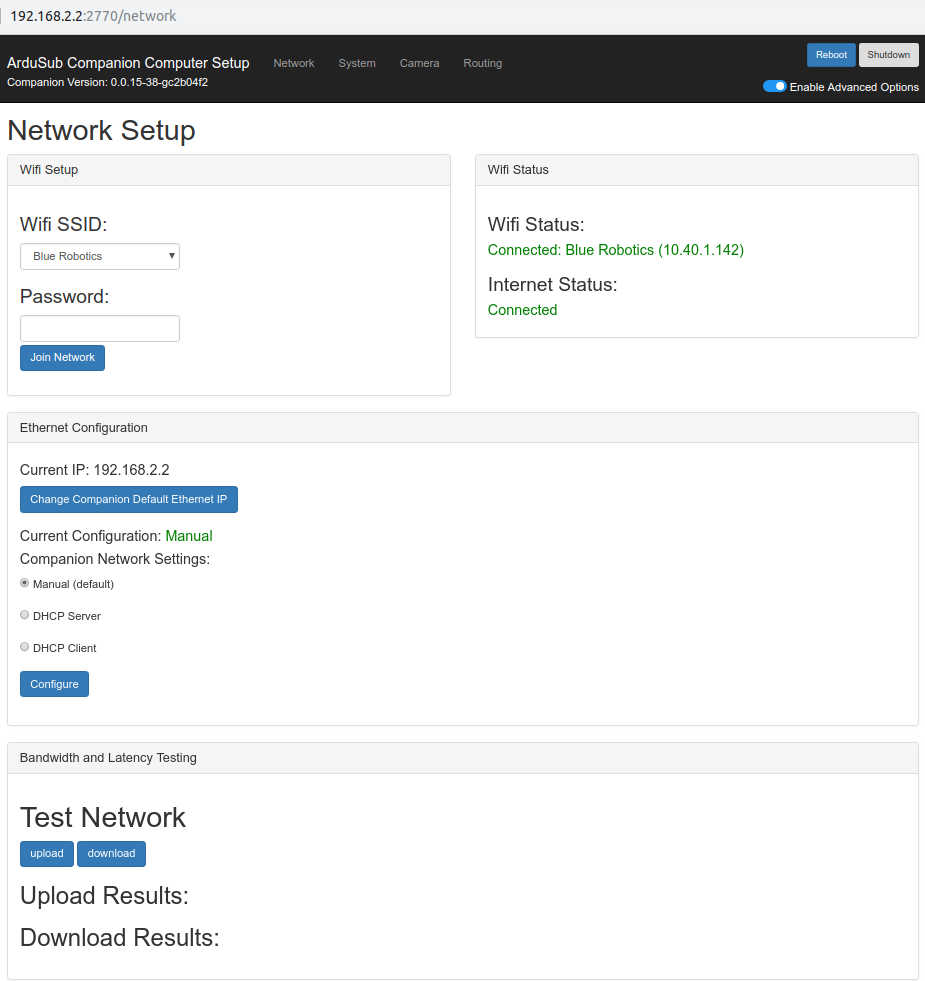Apply settings with the Configure button
925x981 pixels.
point(54,684)
